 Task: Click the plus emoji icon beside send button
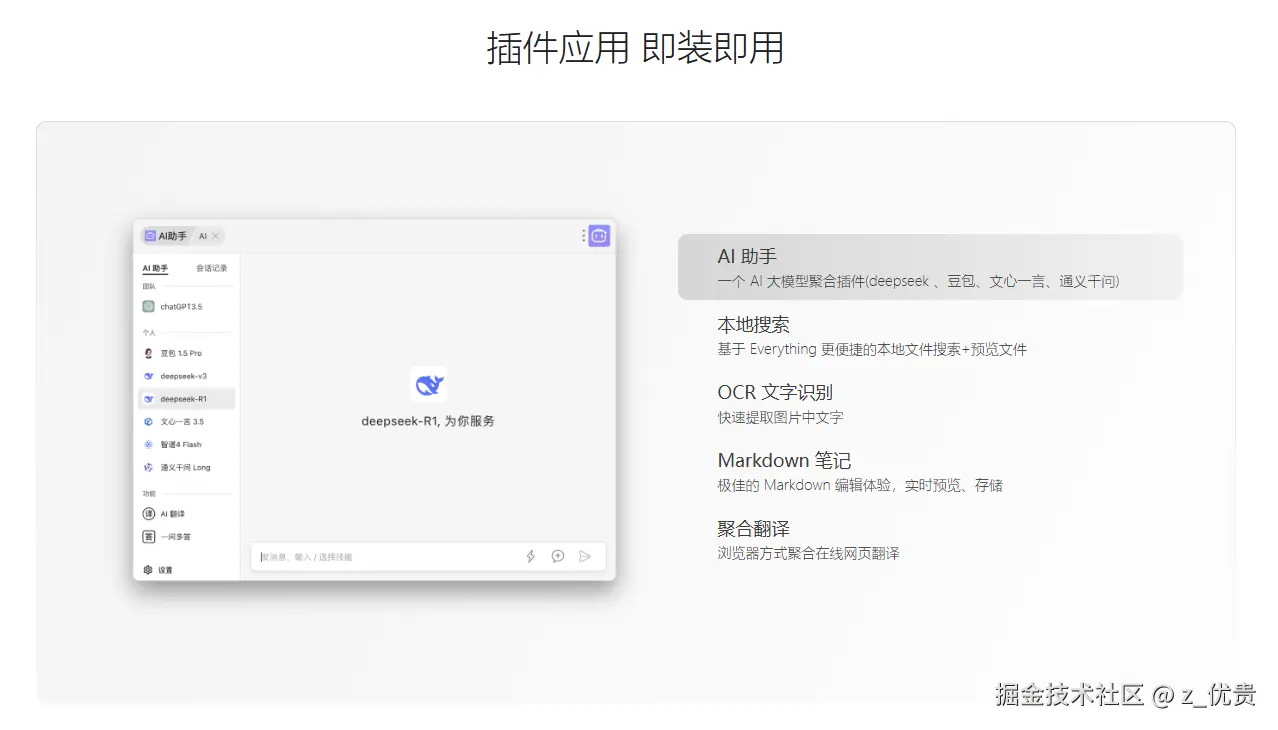coord(557,556)
